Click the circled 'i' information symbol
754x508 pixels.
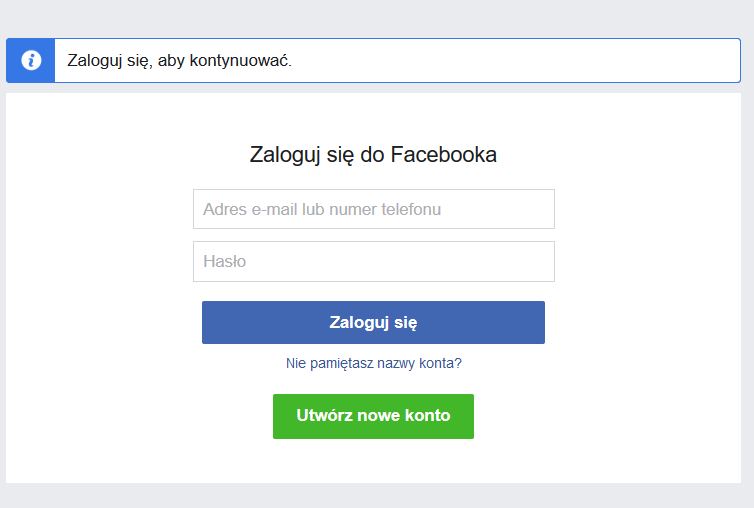(x=31, y=61)
